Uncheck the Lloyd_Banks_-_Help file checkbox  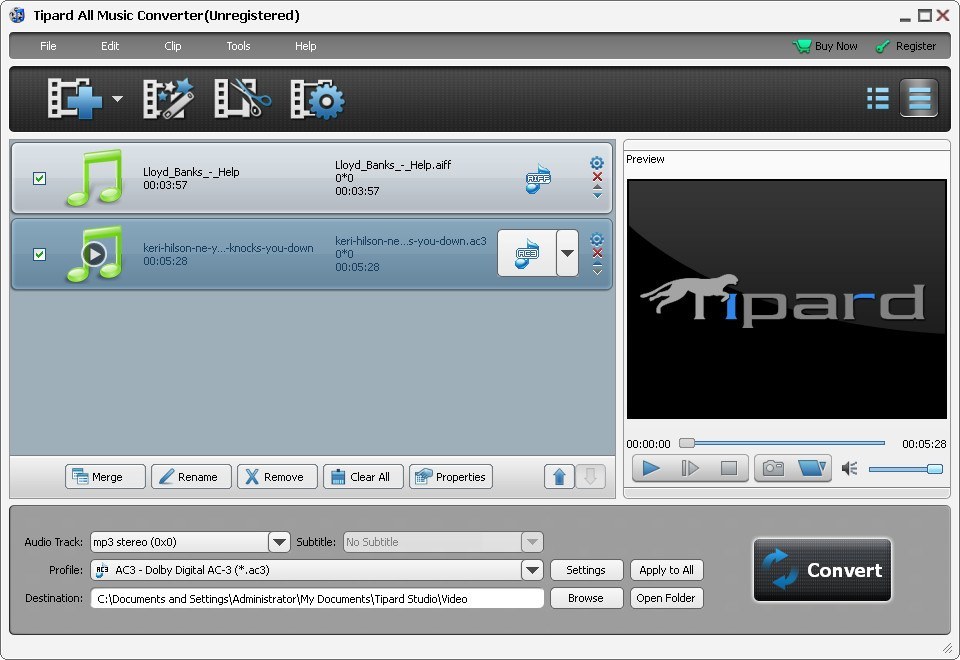[39, 178]
